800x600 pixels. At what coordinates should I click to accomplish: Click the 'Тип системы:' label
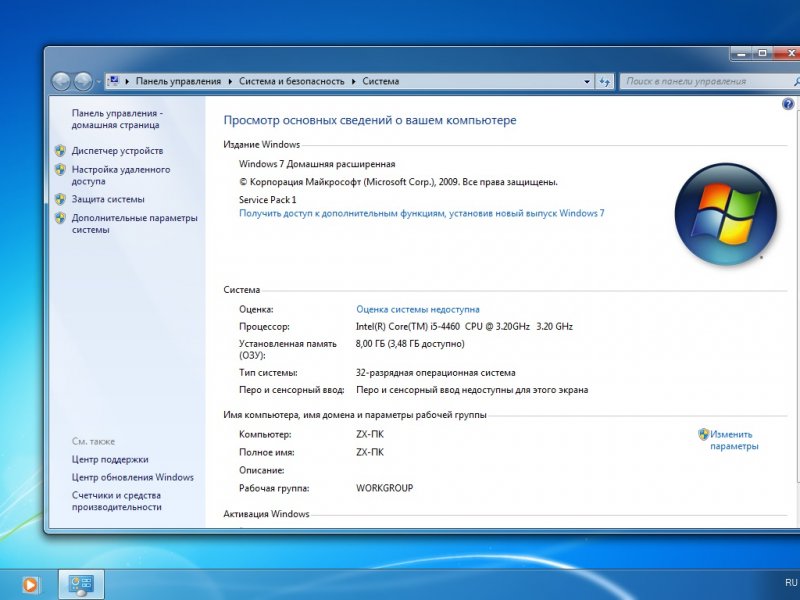pyautogui.click(x=268, y=372)
